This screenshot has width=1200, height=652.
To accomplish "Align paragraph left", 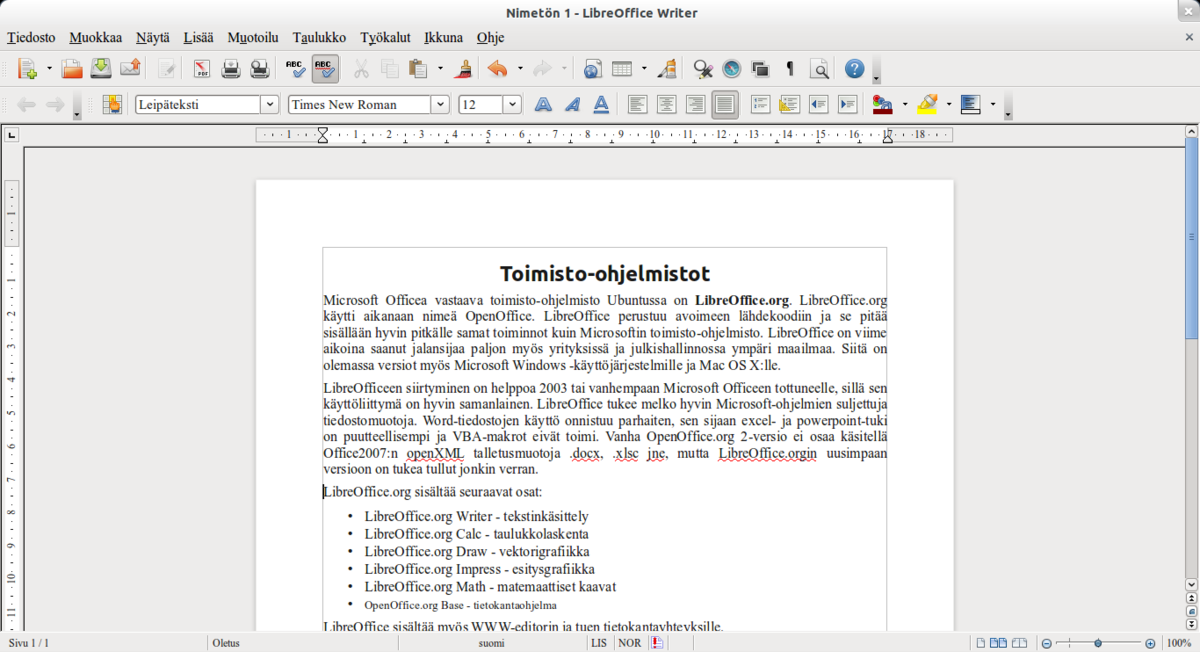I will click(637, 104).
